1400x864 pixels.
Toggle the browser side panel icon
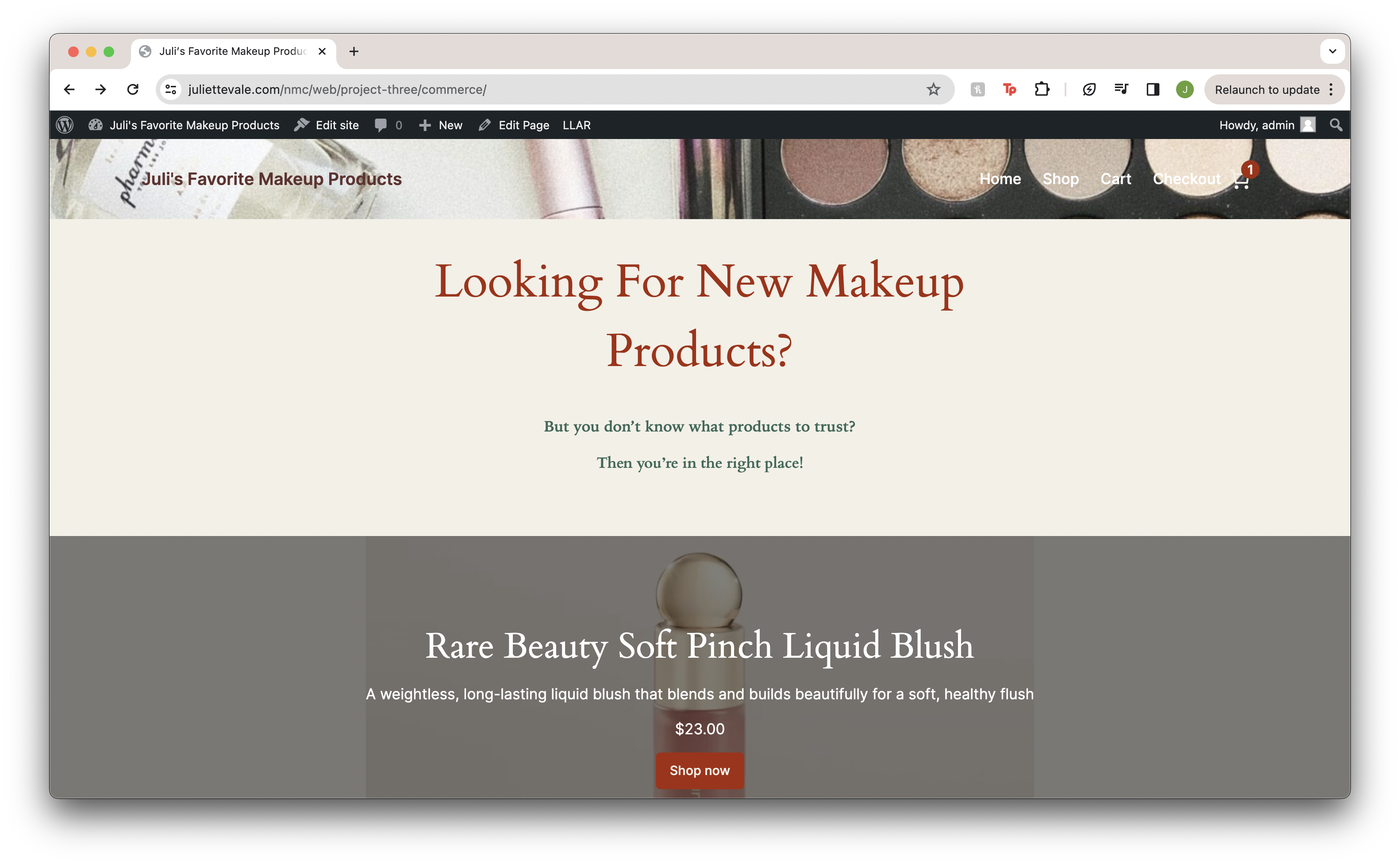[1153, 89]
